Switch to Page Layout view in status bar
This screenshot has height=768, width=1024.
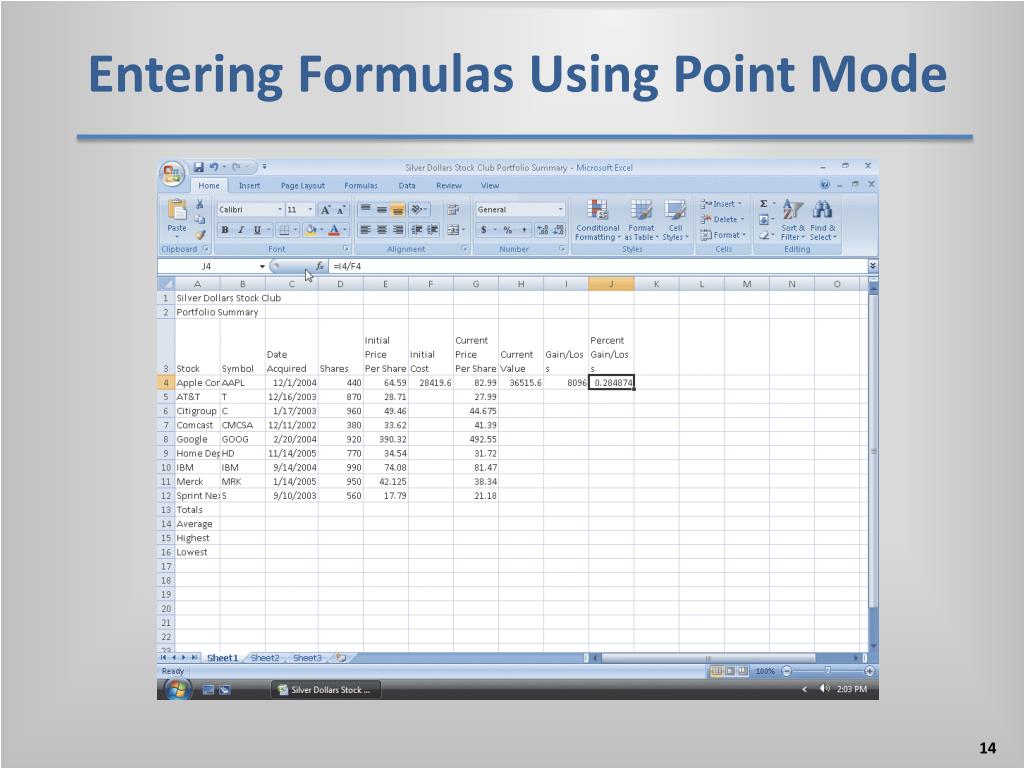730,671
